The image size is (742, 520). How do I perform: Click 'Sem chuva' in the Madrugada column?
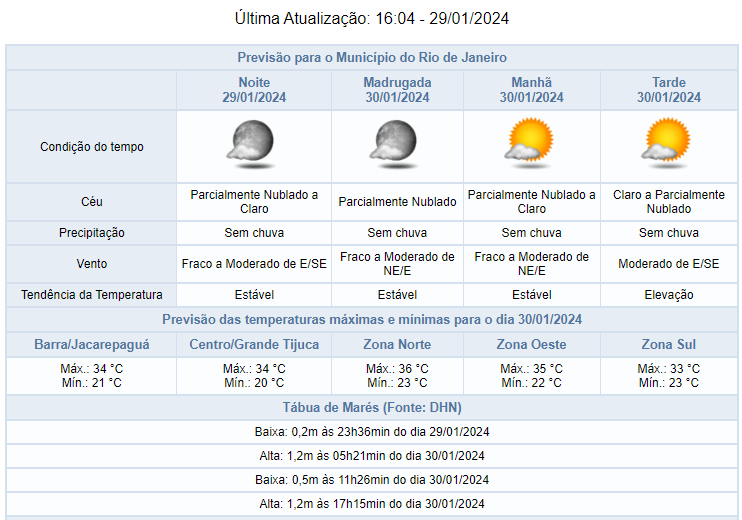tap(398, 233)
